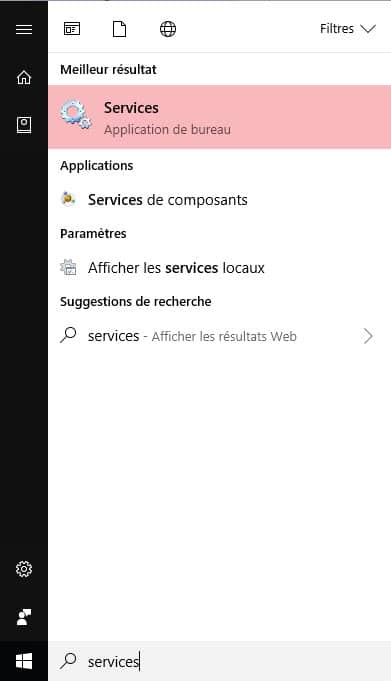Screen dimensions: 391x681
Task: Open the Settings gear in the sidebar
Action: (24, 569)
